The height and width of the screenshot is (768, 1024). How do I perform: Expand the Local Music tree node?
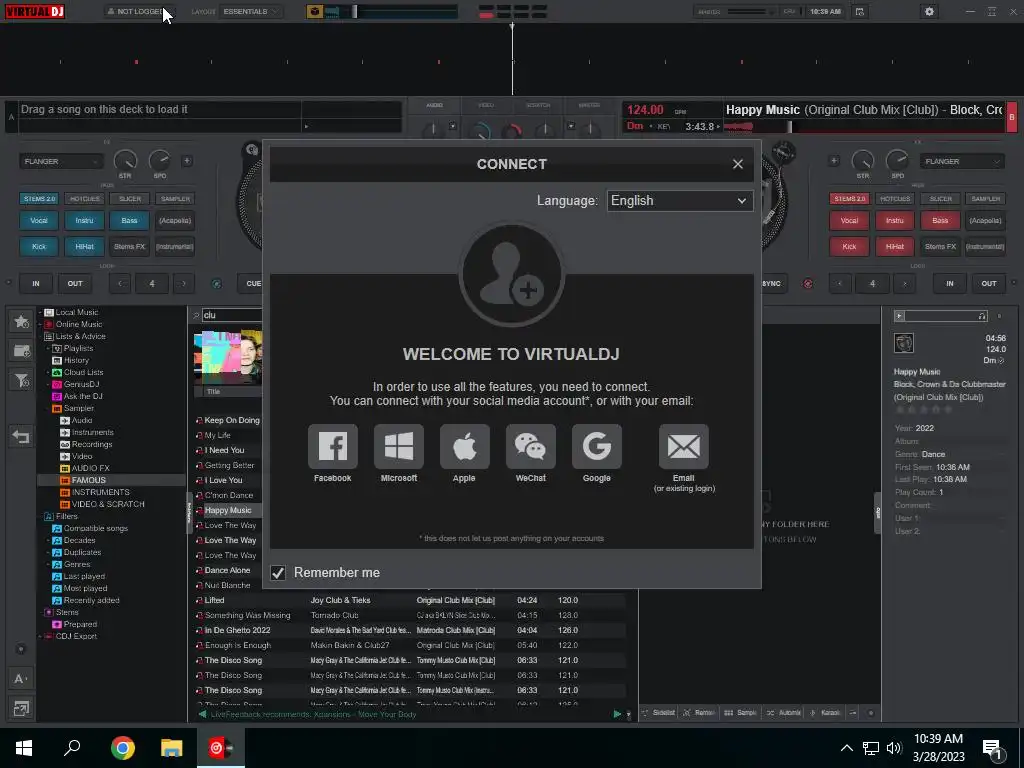(40, 312)
